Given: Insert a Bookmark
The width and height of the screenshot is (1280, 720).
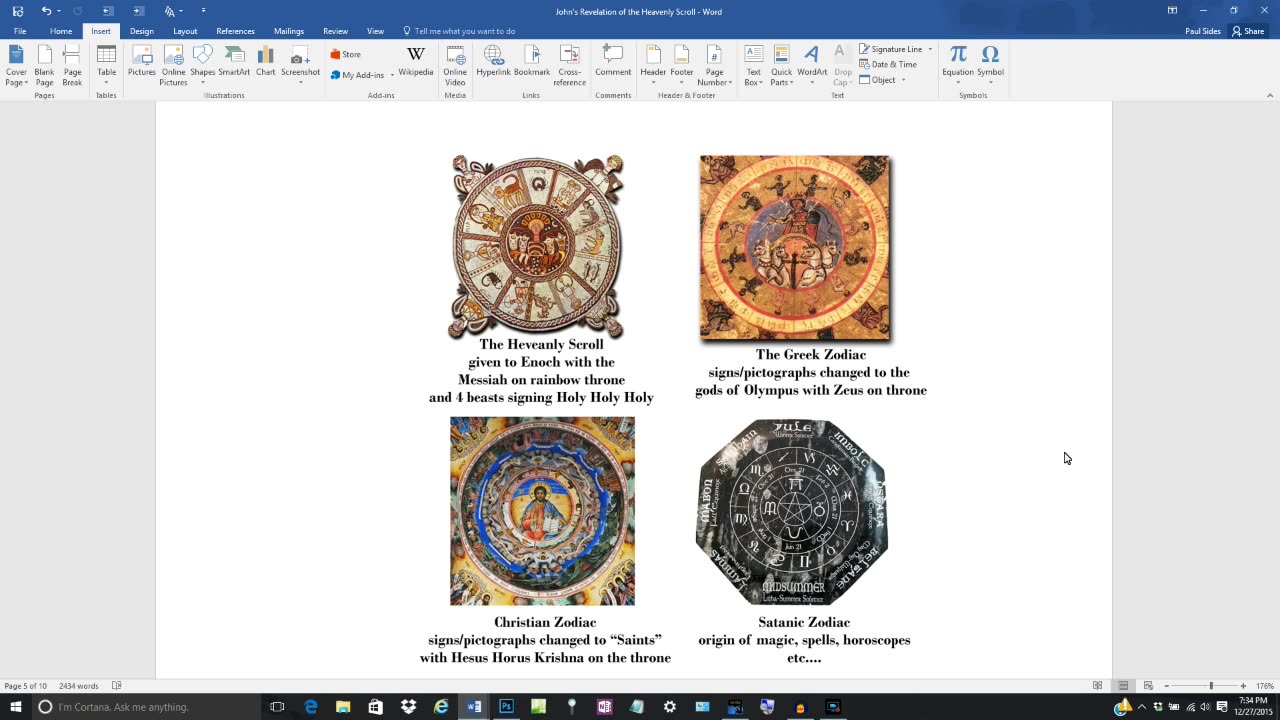Looking at the screenshot, I should coord(532,61).
